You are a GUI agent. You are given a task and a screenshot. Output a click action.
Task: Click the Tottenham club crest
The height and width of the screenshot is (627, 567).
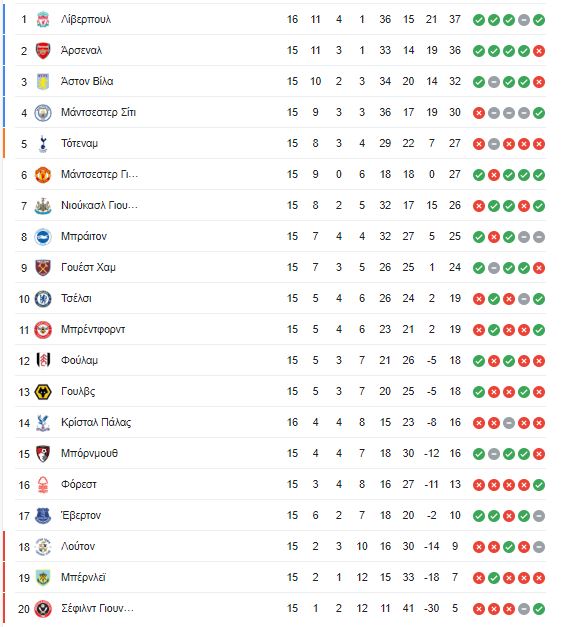tap(43, 144)
